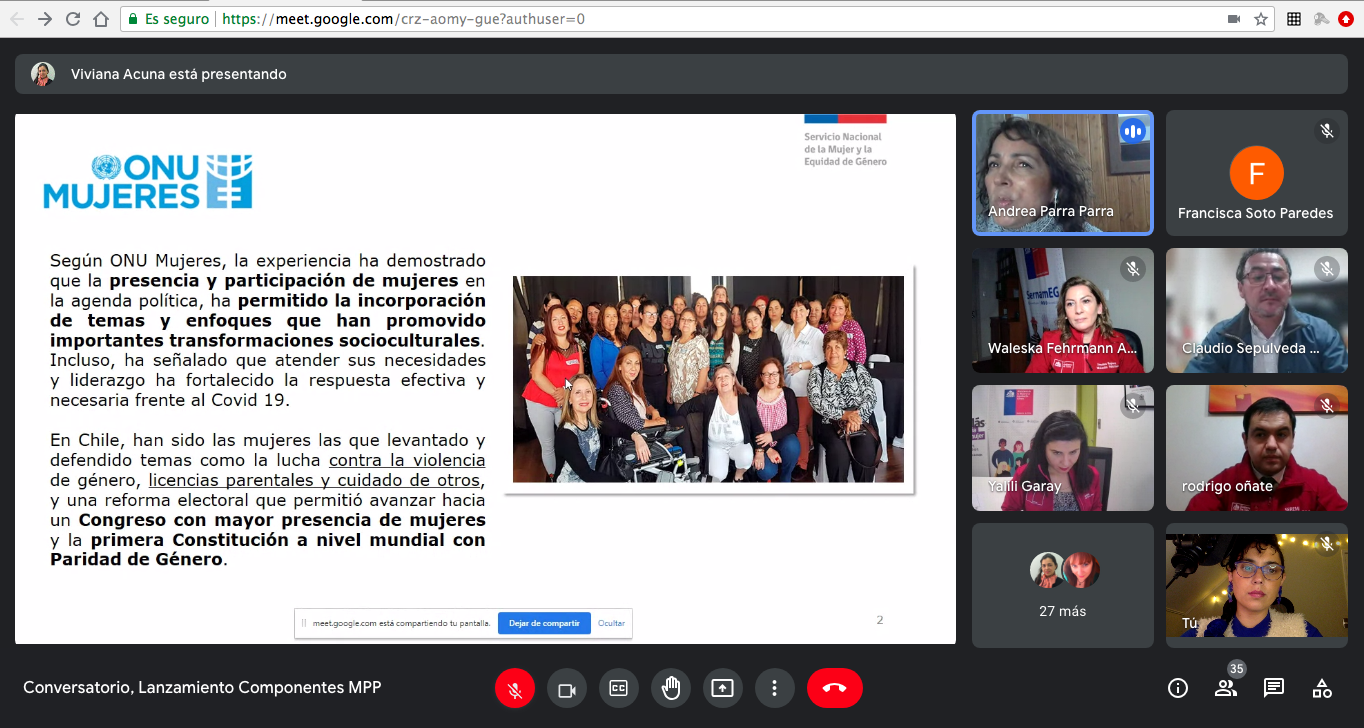Unmute the microphone with the red mic button
The image size is (1364, 728).
pos(515,688)
